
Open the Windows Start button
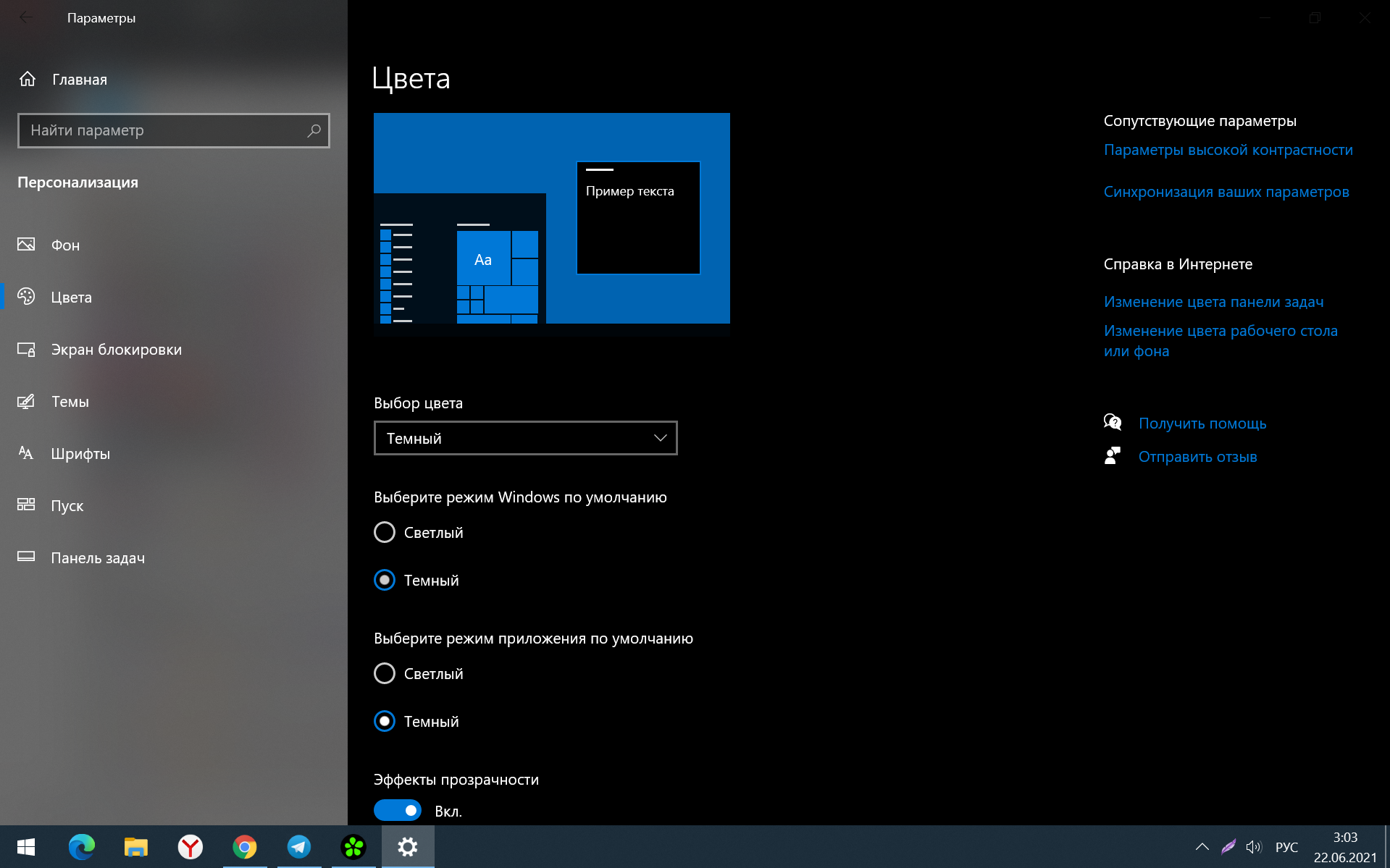pos(26,847)
